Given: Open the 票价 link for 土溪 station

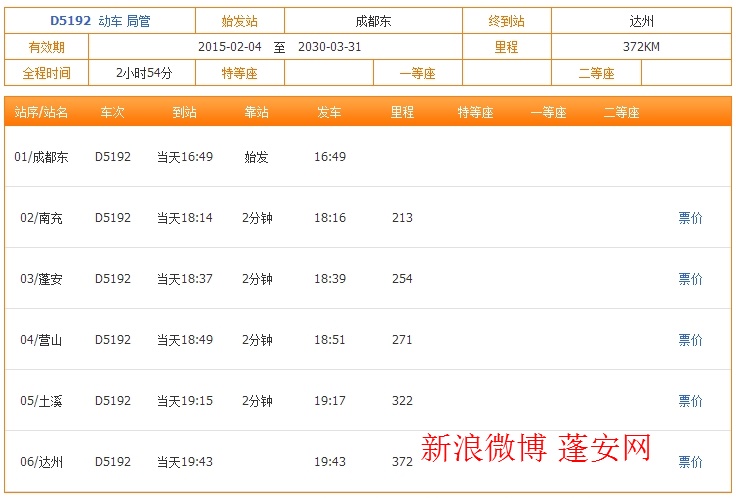Looking at the screenshot, I should [x=690, y=401].
